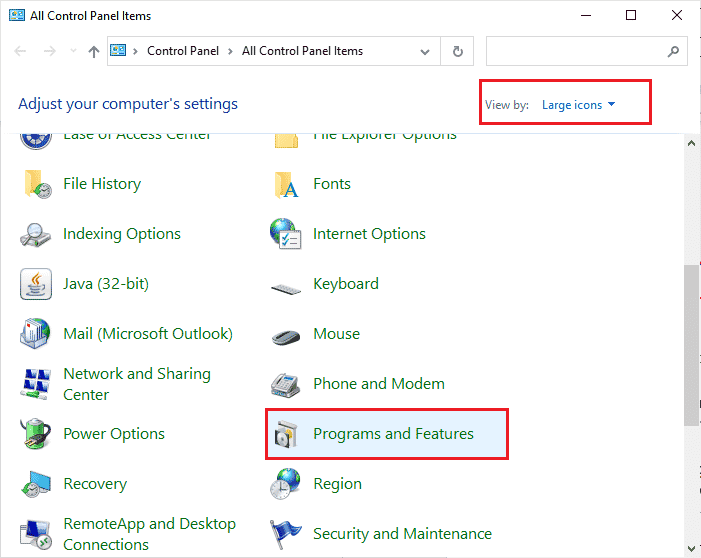Select Control Panel breadcrumb

coord(183,51)
